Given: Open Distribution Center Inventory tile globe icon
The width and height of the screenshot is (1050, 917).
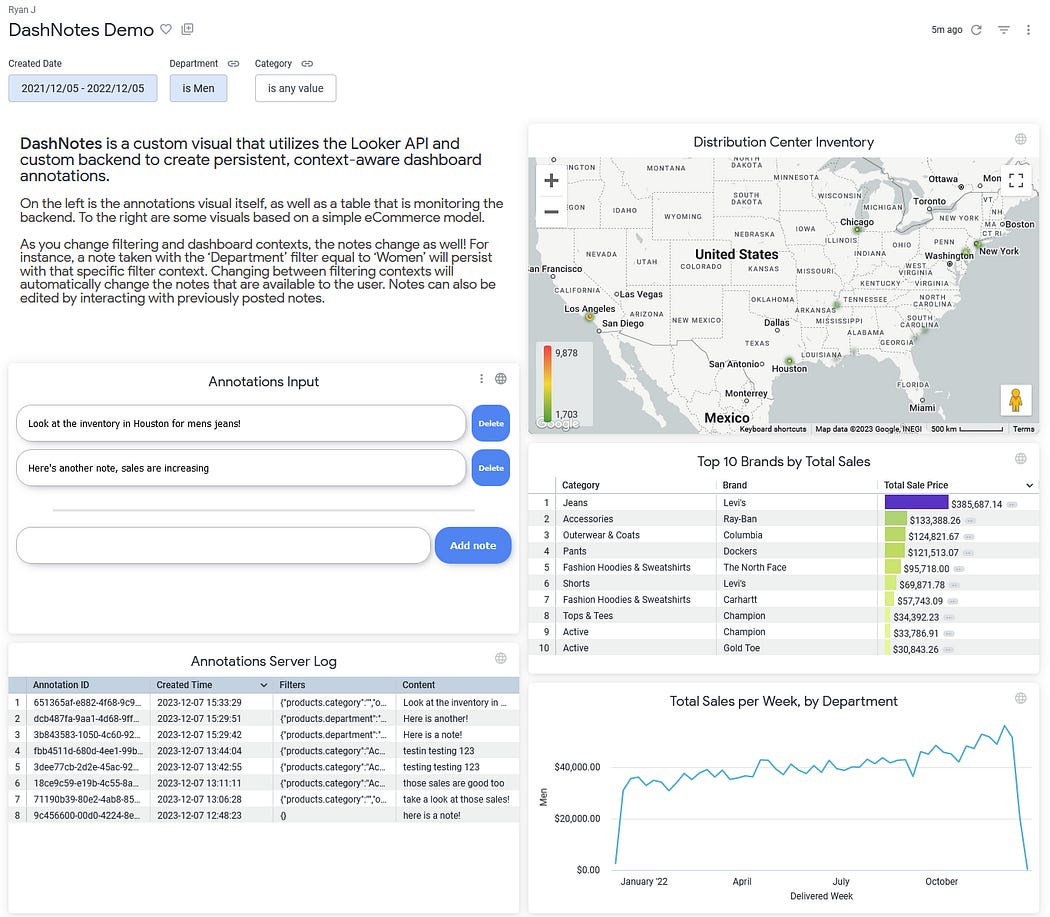Looking at the screenshot, I should (1021, 139).
